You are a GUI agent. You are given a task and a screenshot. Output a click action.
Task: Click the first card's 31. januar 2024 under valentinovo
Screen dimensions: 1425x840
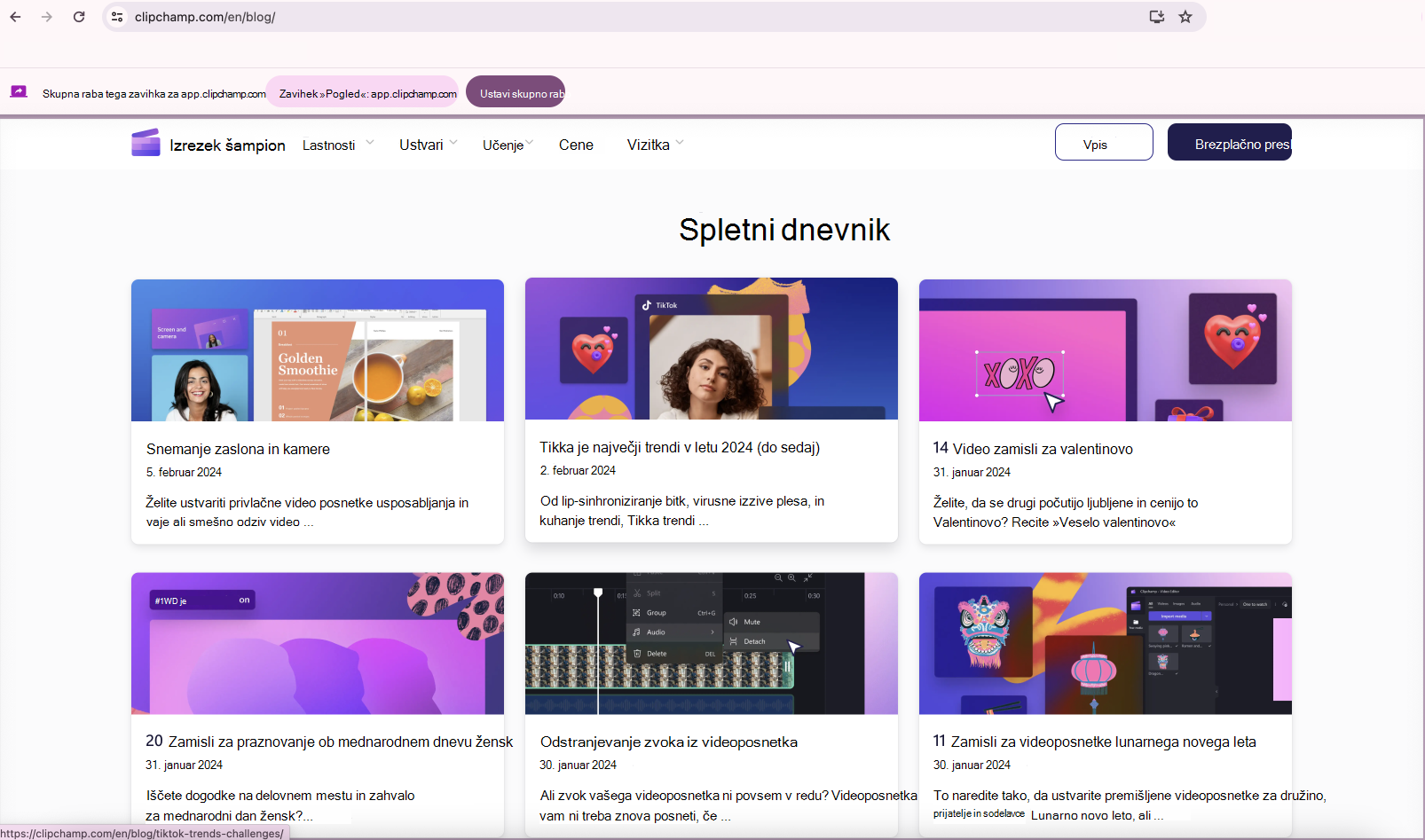(972, 473)
